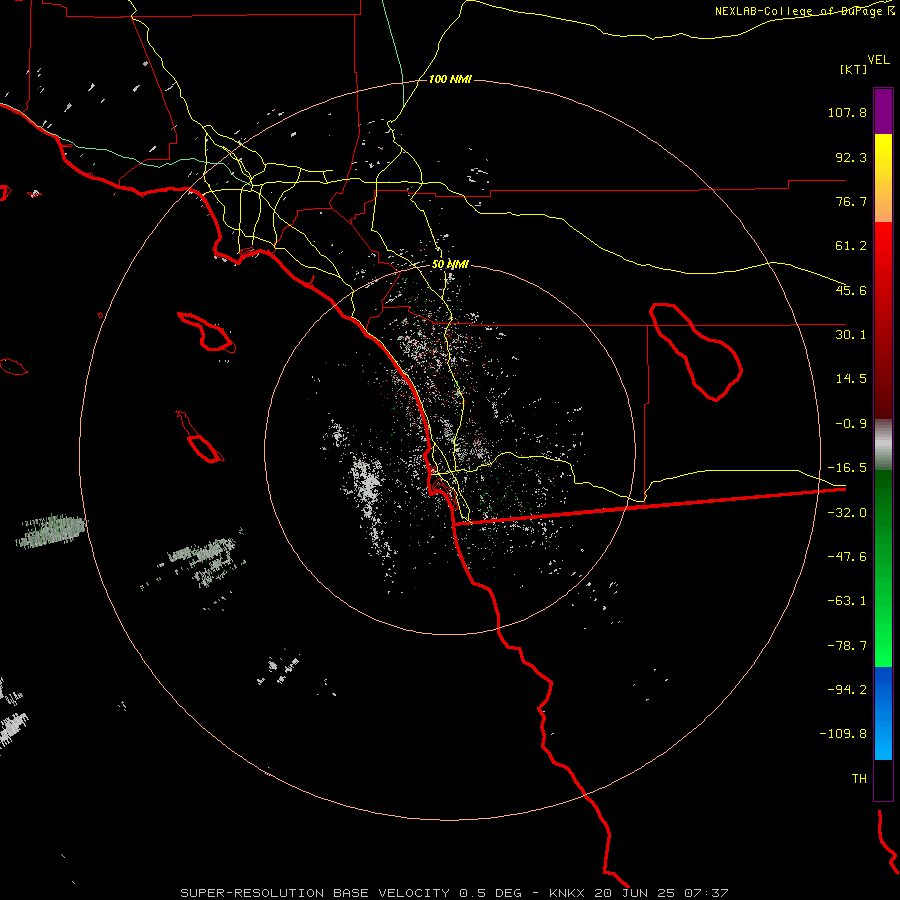Click the 100 NMI range ring label
Viewport: 900px width, 900px height.
(x=450, y=79)
